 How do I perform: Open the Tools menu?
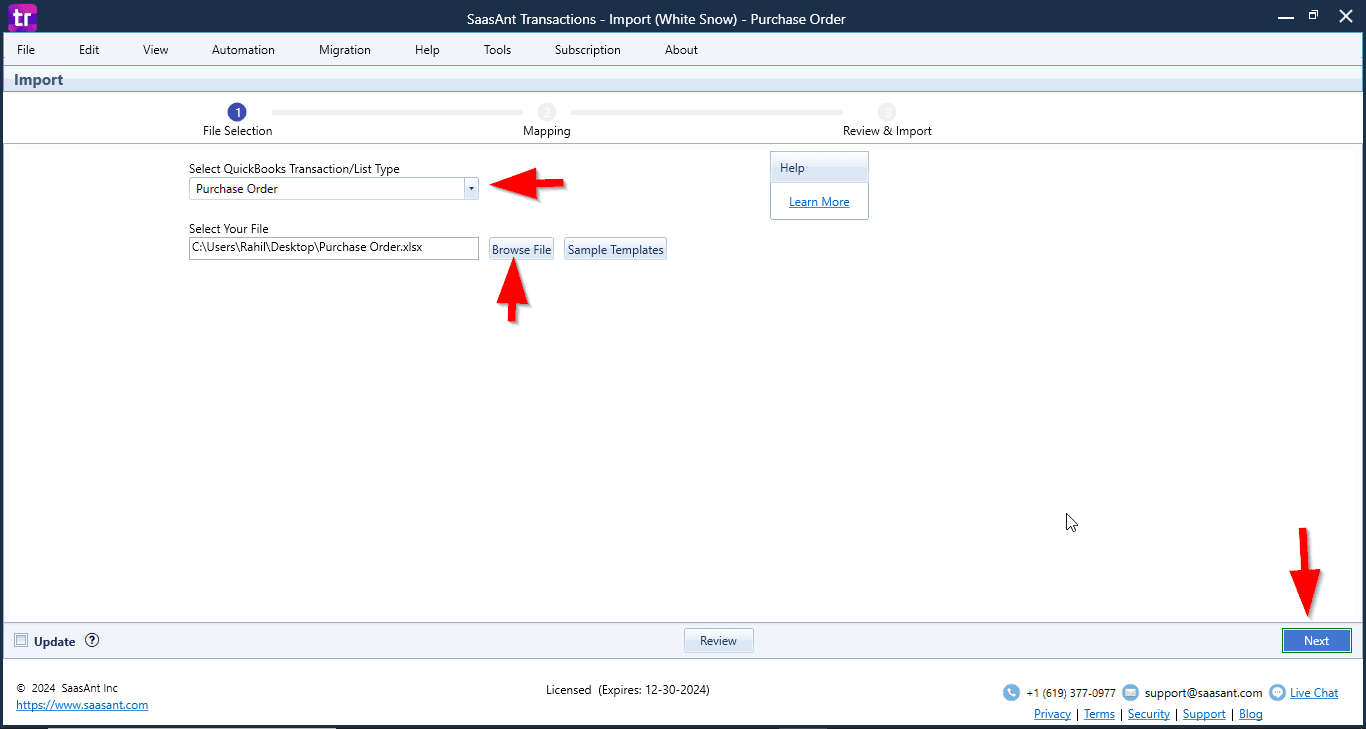[497, 50]
